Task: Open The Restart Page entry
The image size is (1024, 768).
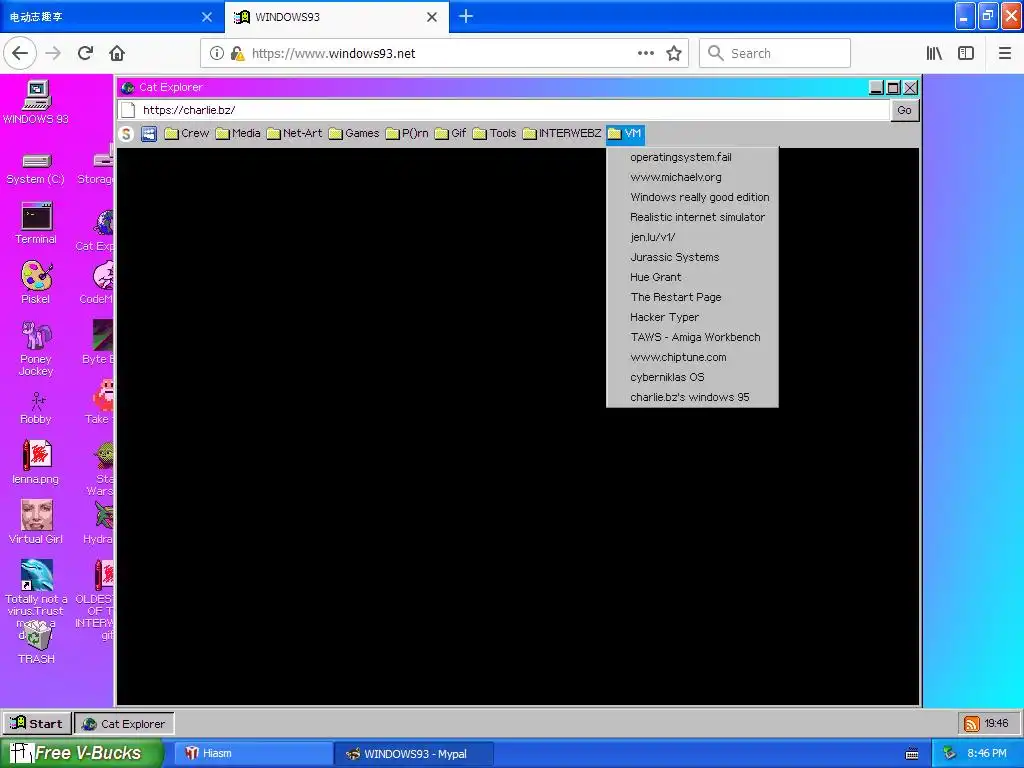Action: [x=692, y=297]
